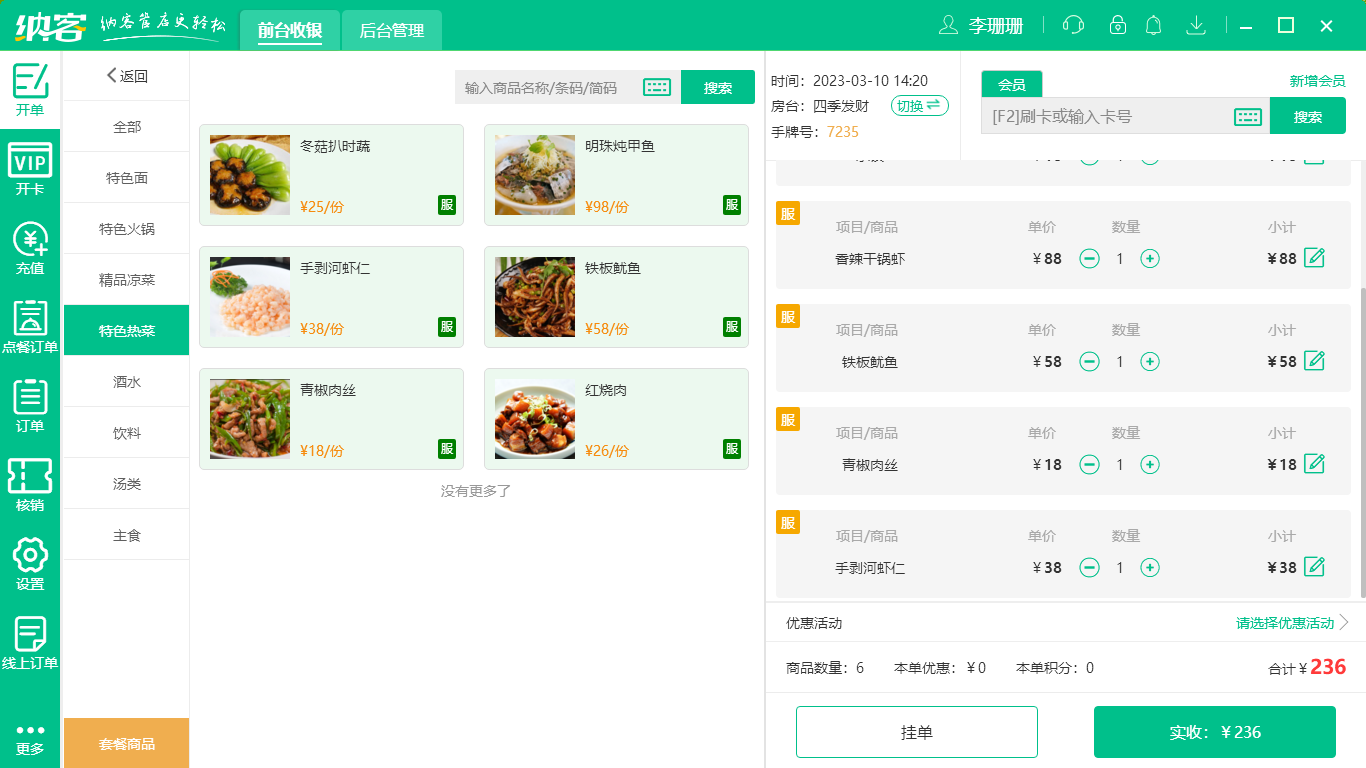Select the 饮料 category

click(x=127, y=433)
